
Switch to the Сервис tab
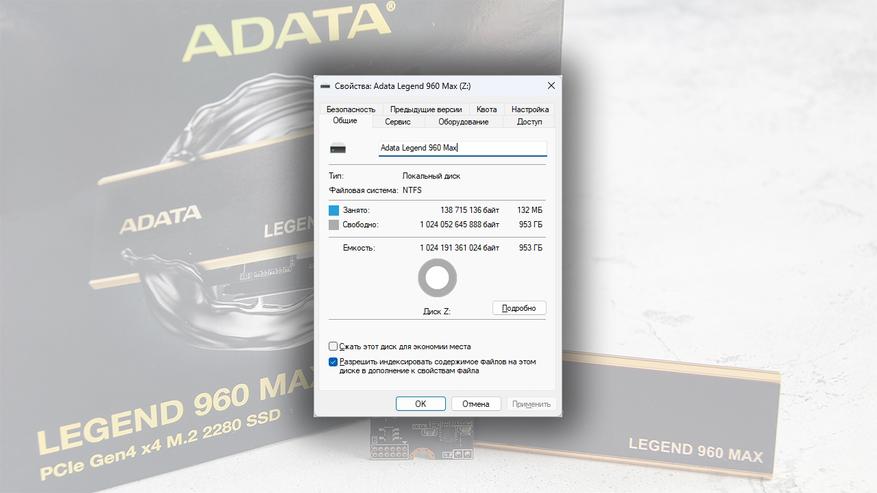(x=398, y=121)
